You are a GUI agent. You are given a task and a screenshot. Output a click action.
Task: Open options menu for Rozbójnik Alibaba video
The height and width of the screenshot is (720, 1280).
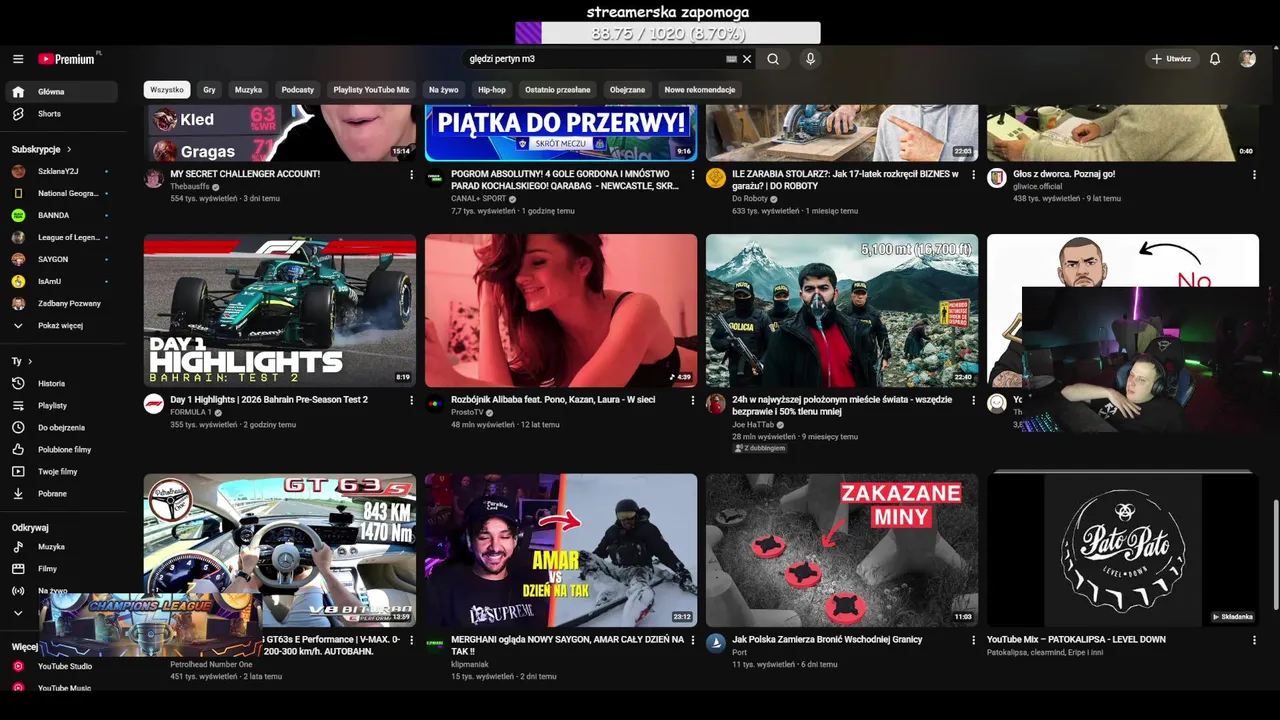point(692,401)
